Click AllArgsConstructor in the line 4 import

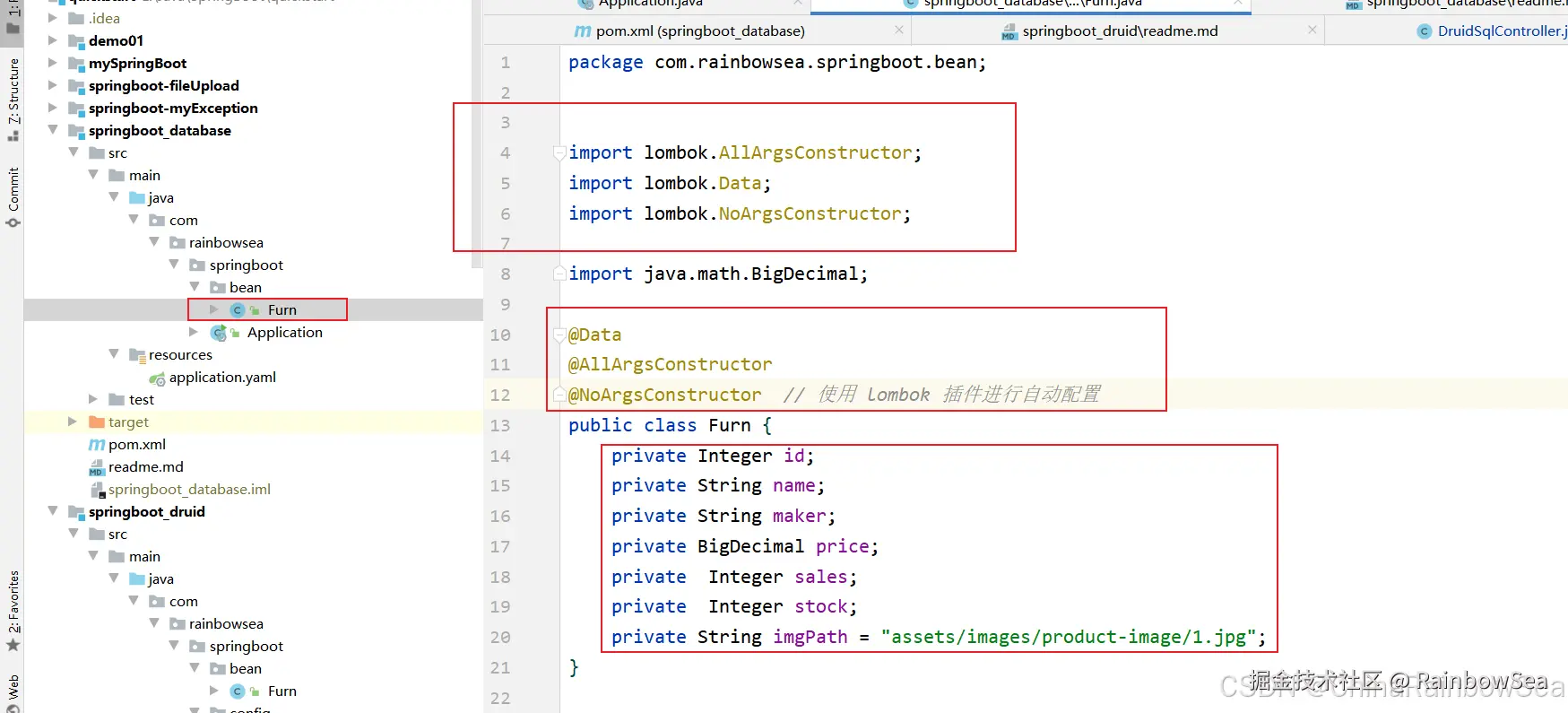[x=815, y=152]
